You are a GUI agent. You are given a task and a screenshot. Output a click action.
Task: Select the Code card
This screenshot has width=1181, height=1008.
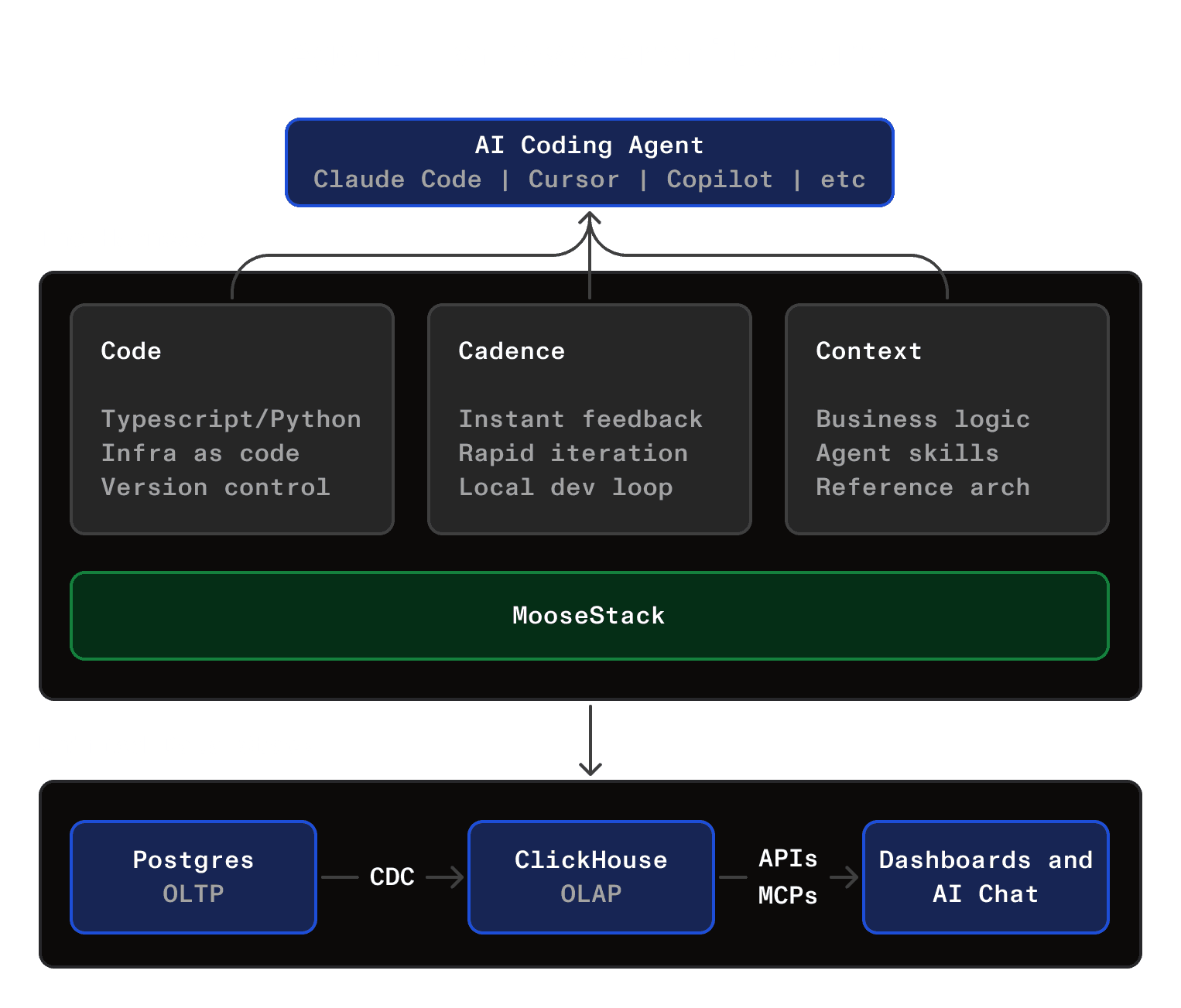[231, 419]
